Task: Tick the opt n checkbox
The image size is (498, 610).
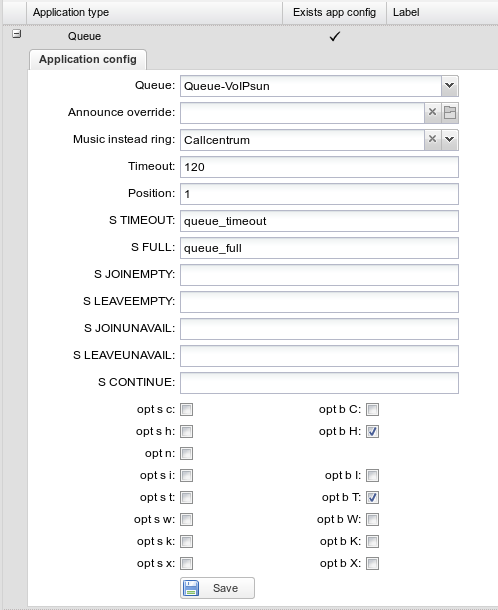Action: point(186,454)
